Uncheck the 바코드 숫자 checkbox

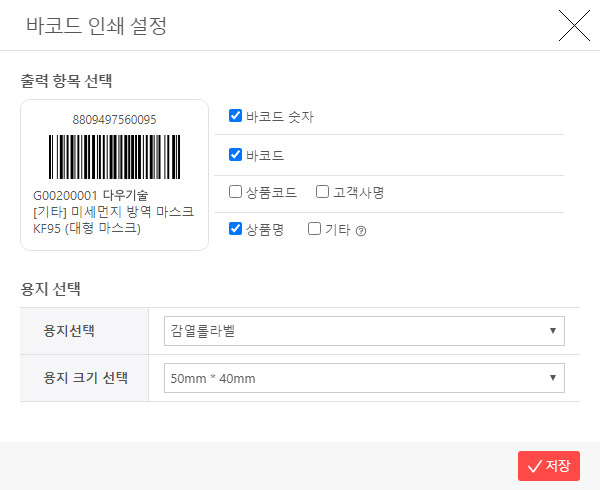[x=236, y=116]
